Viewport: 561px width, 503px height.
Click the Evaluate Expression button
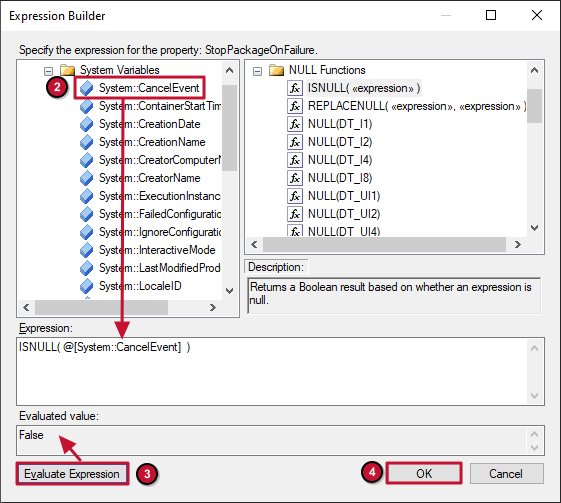(72, 474)
